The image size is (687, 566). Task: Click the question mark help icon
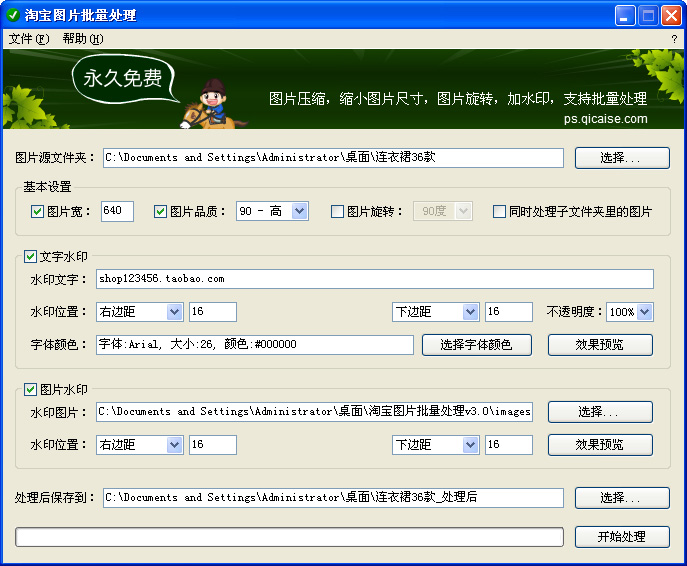pyautogui.click(x=674, y=39)
